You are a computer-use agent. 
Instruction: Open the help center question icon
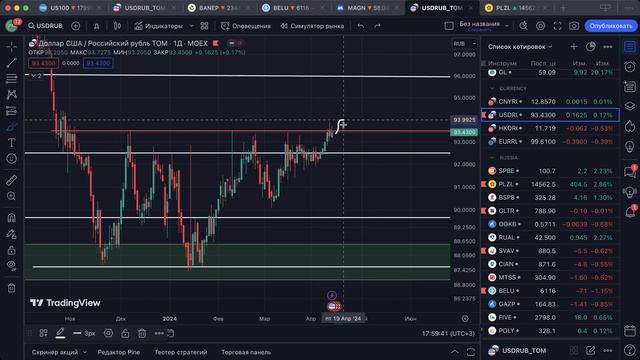point(630,350)
